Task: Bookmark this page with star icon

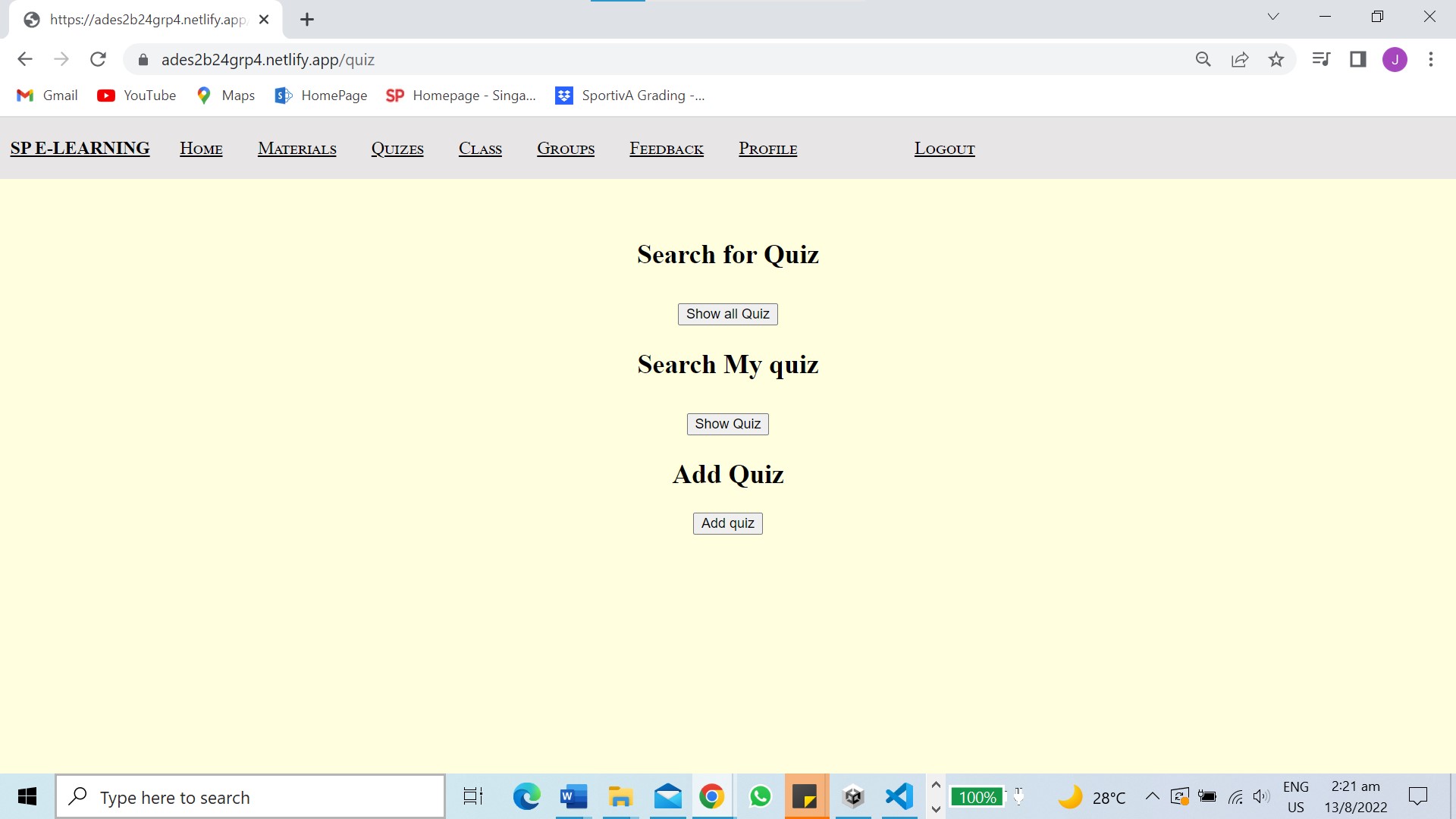Action: 1276,59
